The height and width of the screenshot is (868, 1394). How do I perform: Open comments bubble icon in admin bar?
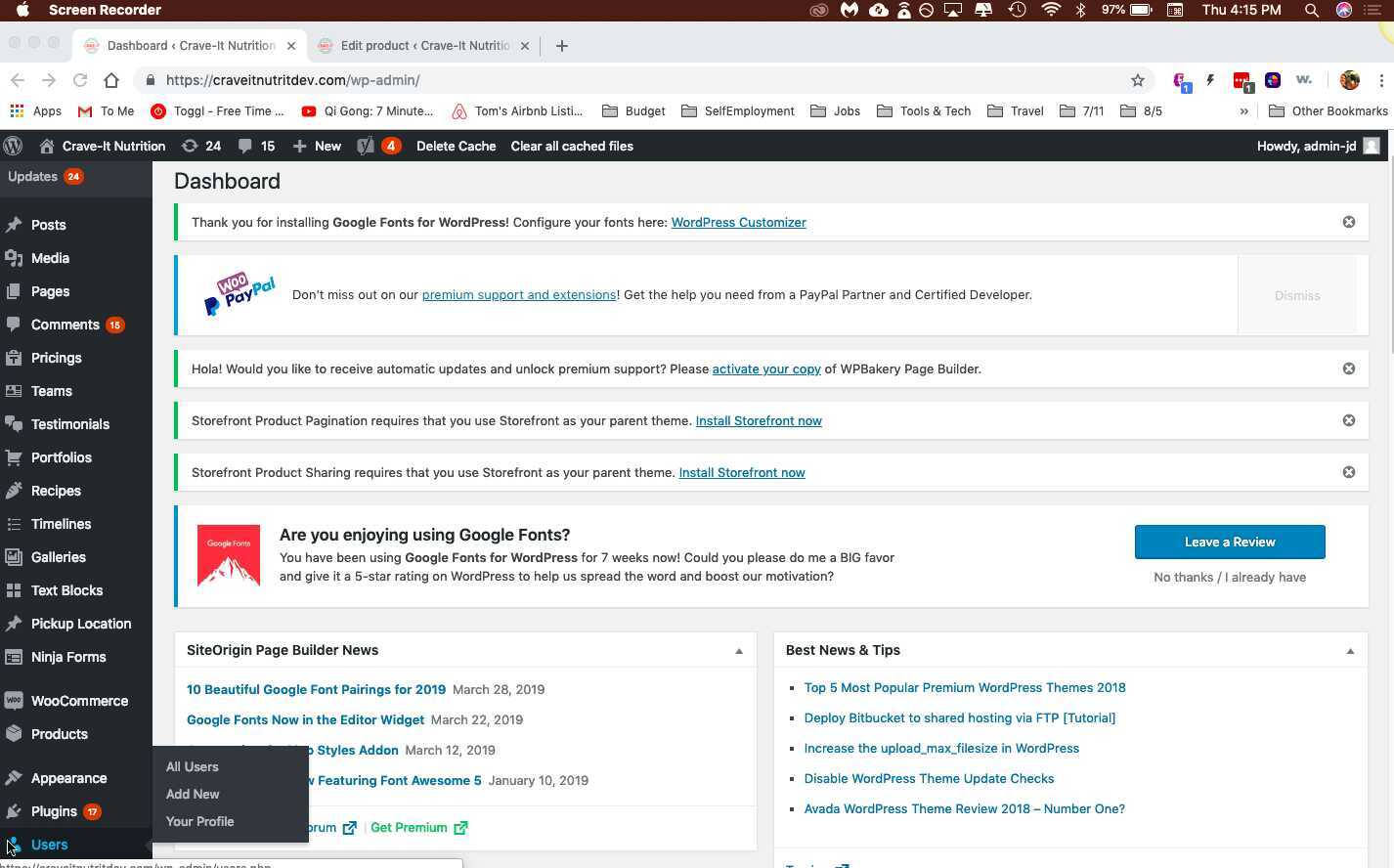[244, 146]
